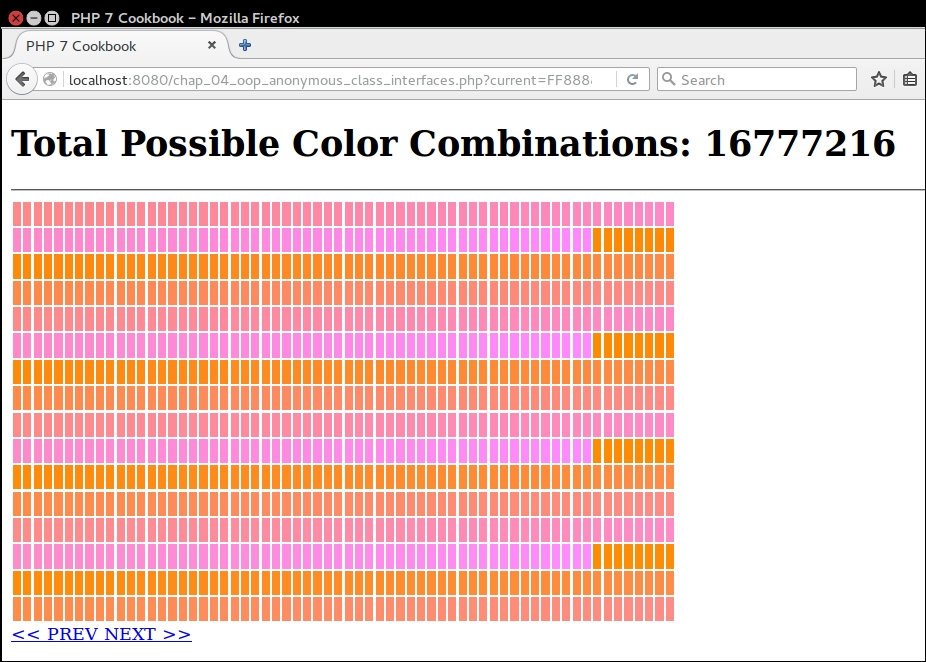
Task: Reload the page with the refresh icon
Action: (632, 79)
